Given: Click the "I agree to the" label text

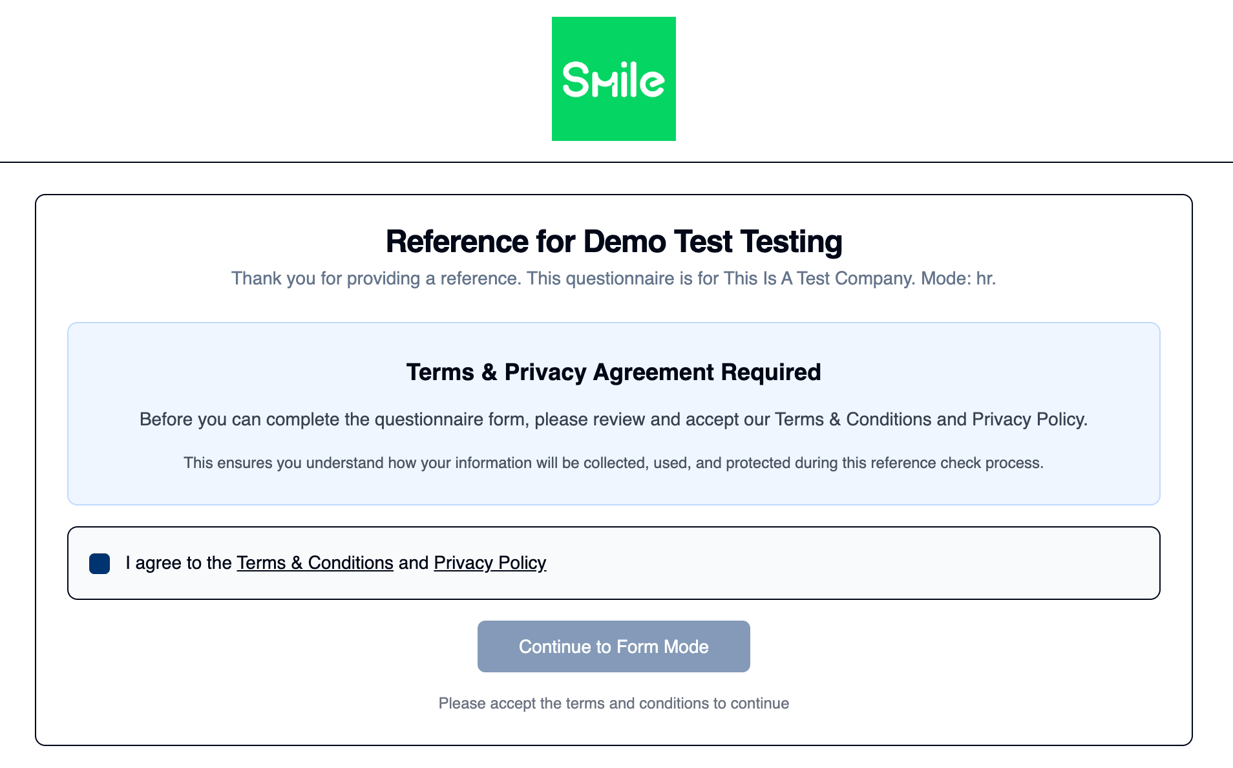Looking at the screenshot, I should tap(179, 563).
